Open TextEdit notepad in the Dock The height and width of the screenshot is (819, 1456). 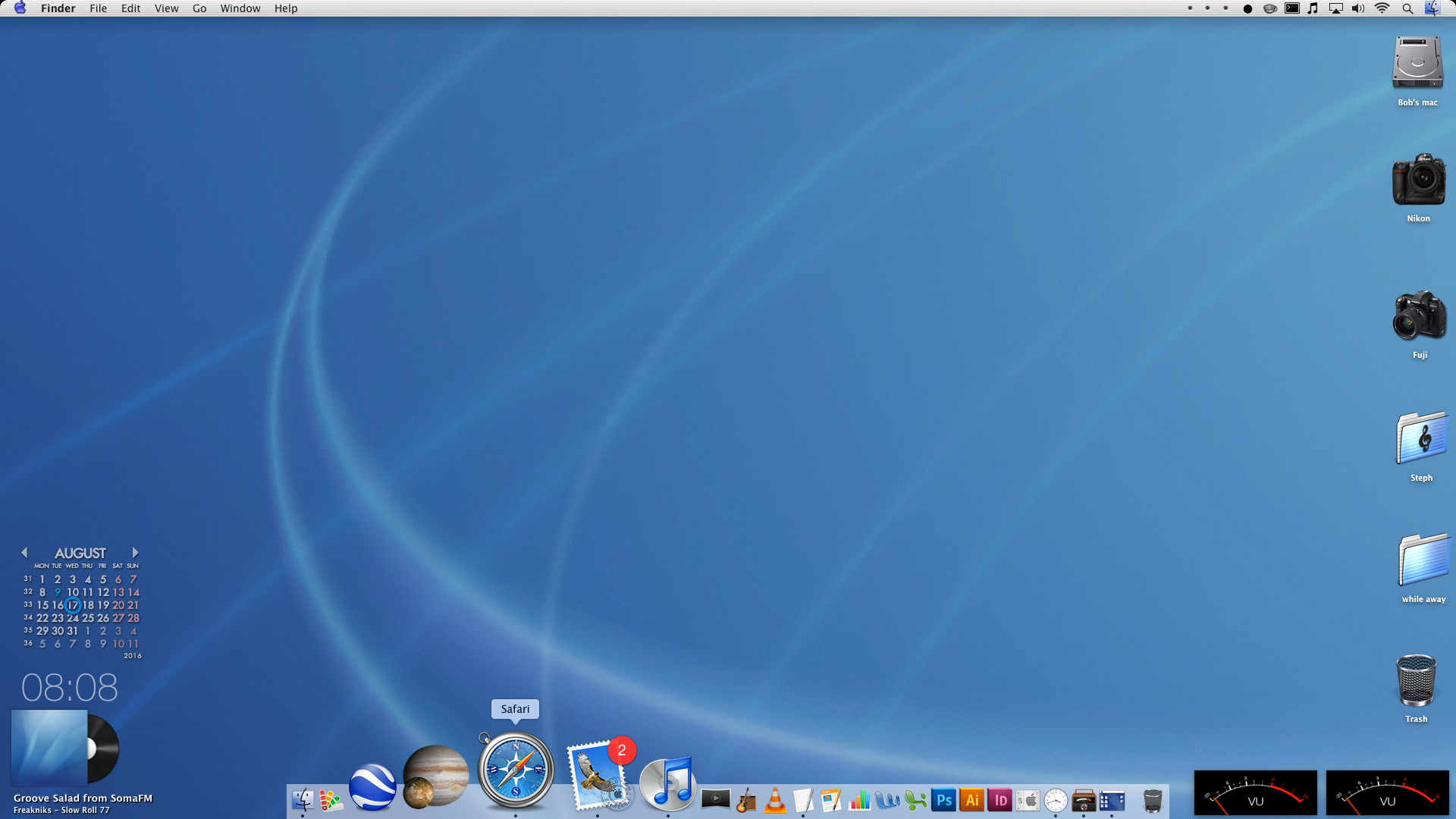[803, 800]
